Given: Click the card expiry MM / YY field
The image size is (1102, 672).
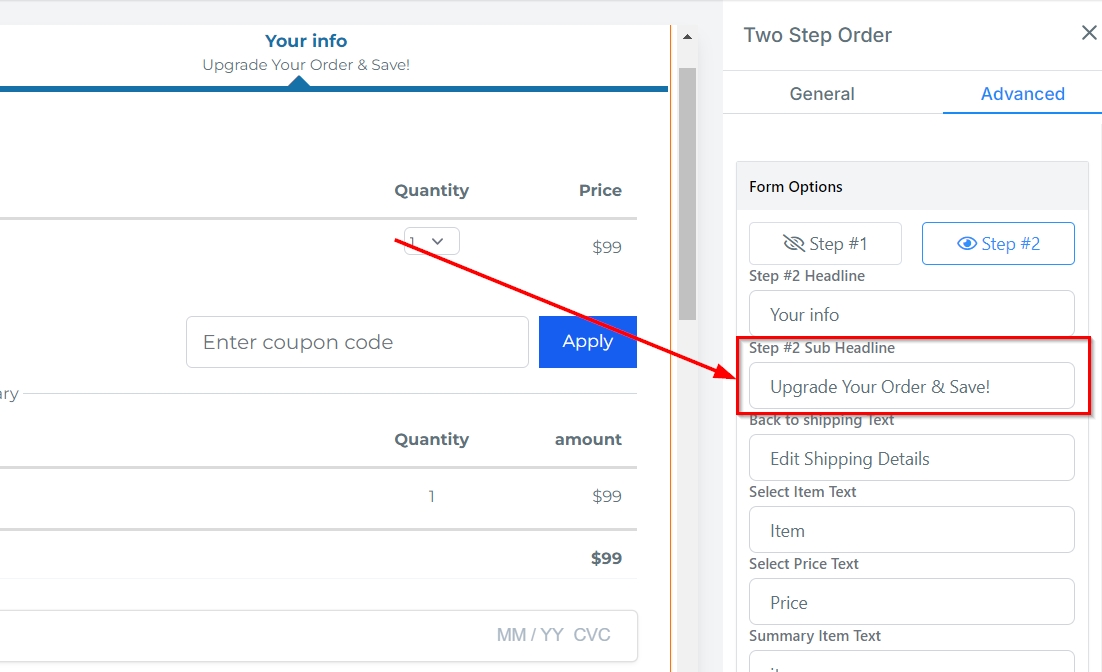Looking at the screenshot, I should [x=530, y=635].
